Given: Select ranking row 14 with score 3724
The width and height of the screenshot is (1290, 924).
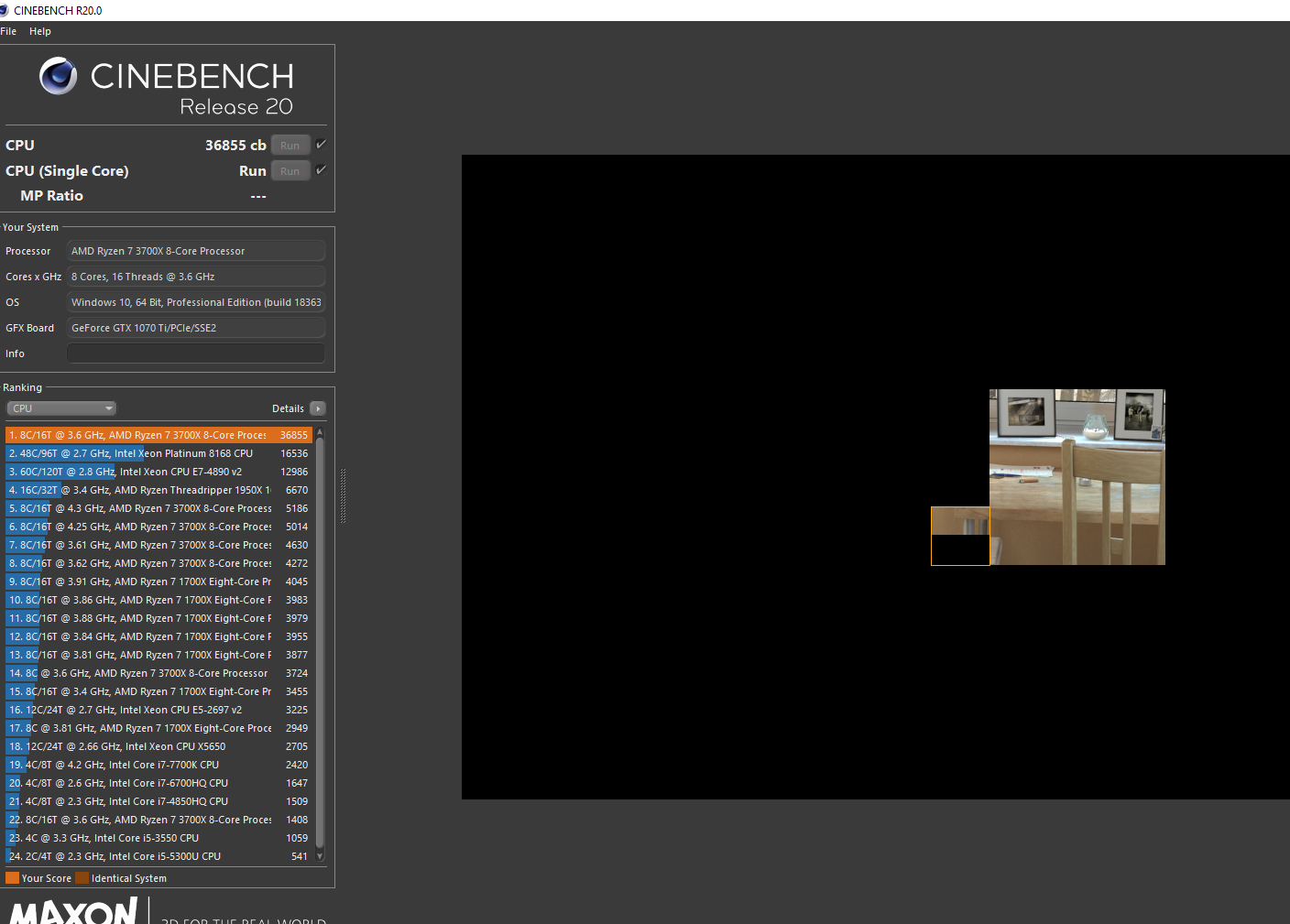Looking at the screenshot, I should point(159,673).
